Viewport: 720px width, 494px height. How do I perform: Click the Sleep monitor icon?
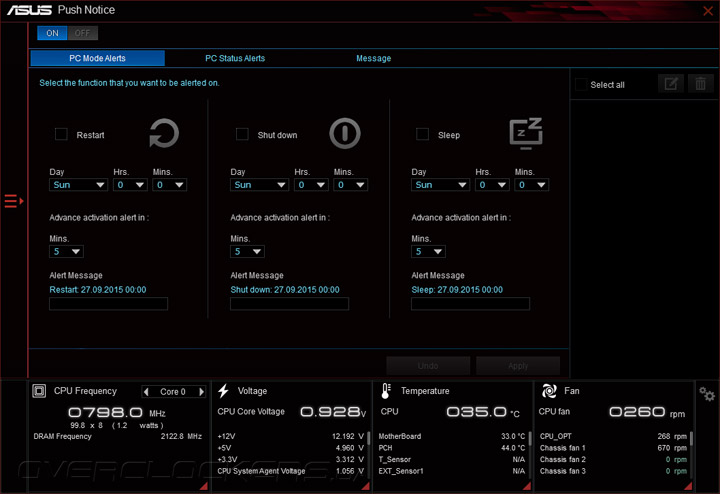coord(526,134)
